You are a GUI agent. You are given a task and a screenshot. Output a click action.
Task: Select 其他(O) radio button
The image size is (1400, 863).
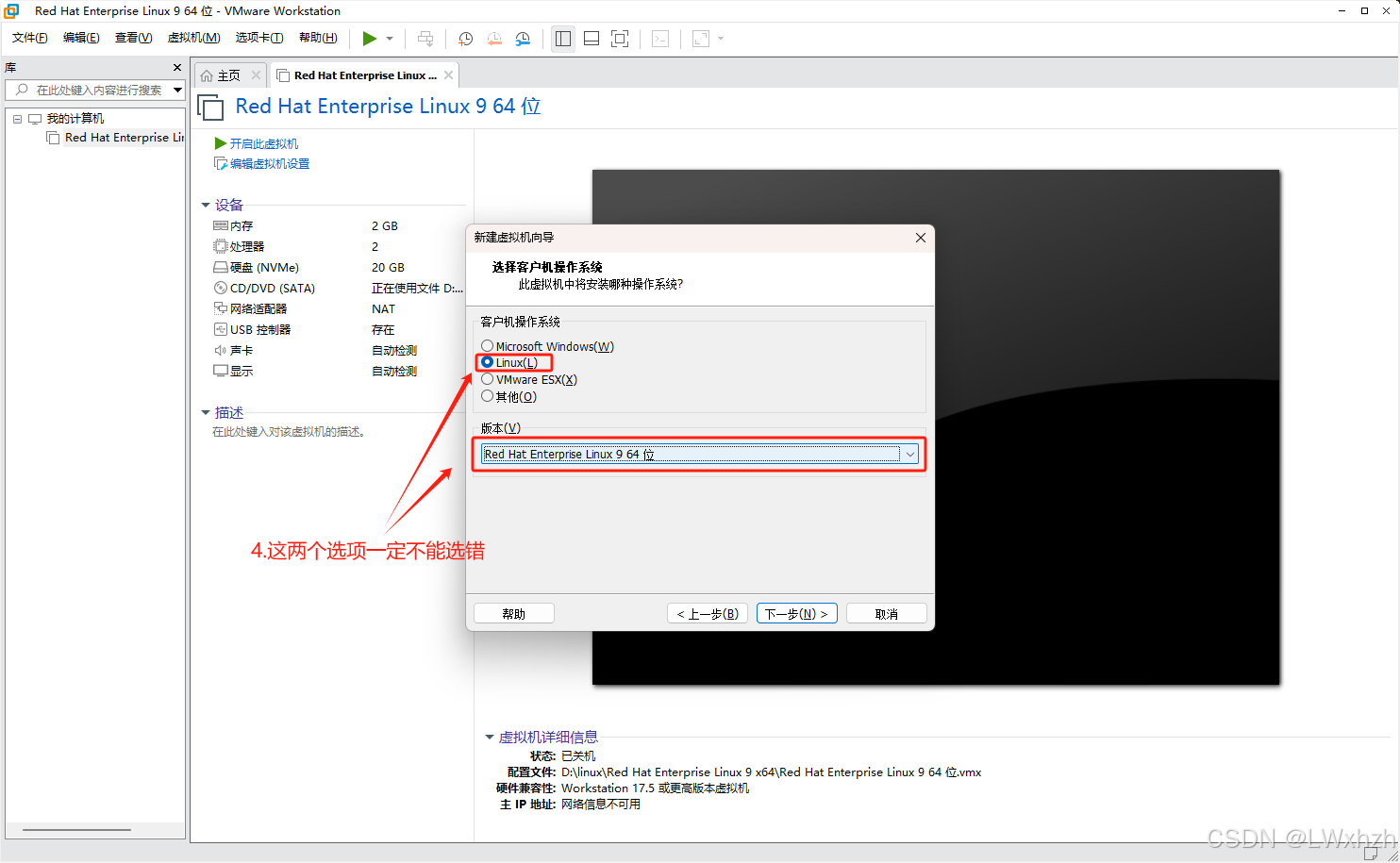coord(487,396)
